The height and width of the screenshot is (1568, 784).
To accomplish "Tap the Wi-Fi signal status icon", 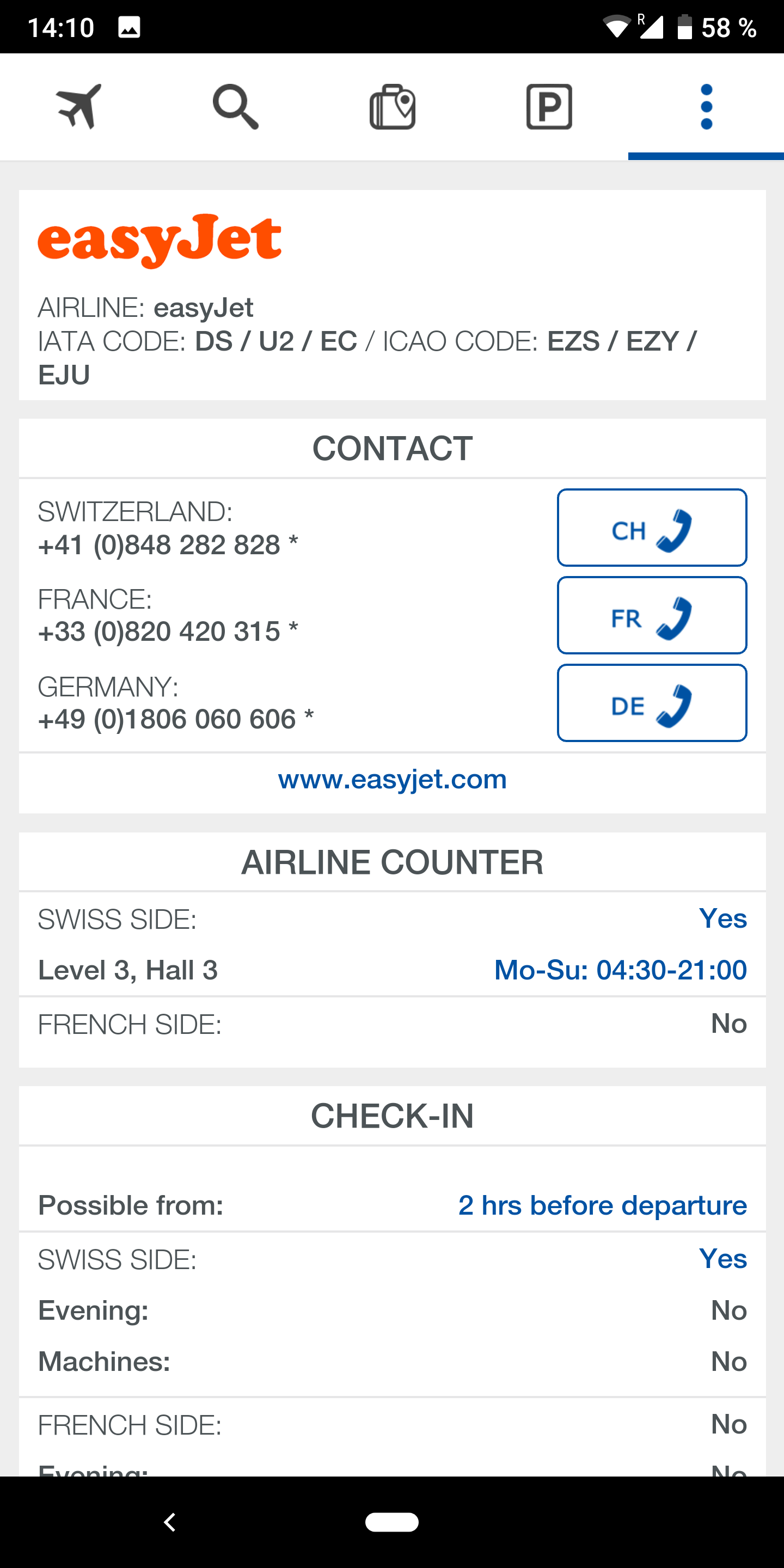I will [616, 27].
